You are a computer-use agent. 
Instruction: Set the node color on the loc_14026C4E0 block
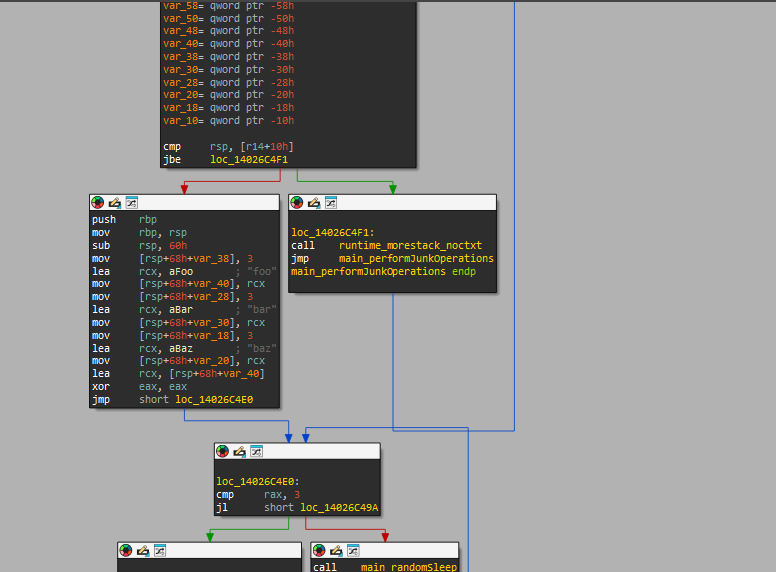click(x=223, y=451)
